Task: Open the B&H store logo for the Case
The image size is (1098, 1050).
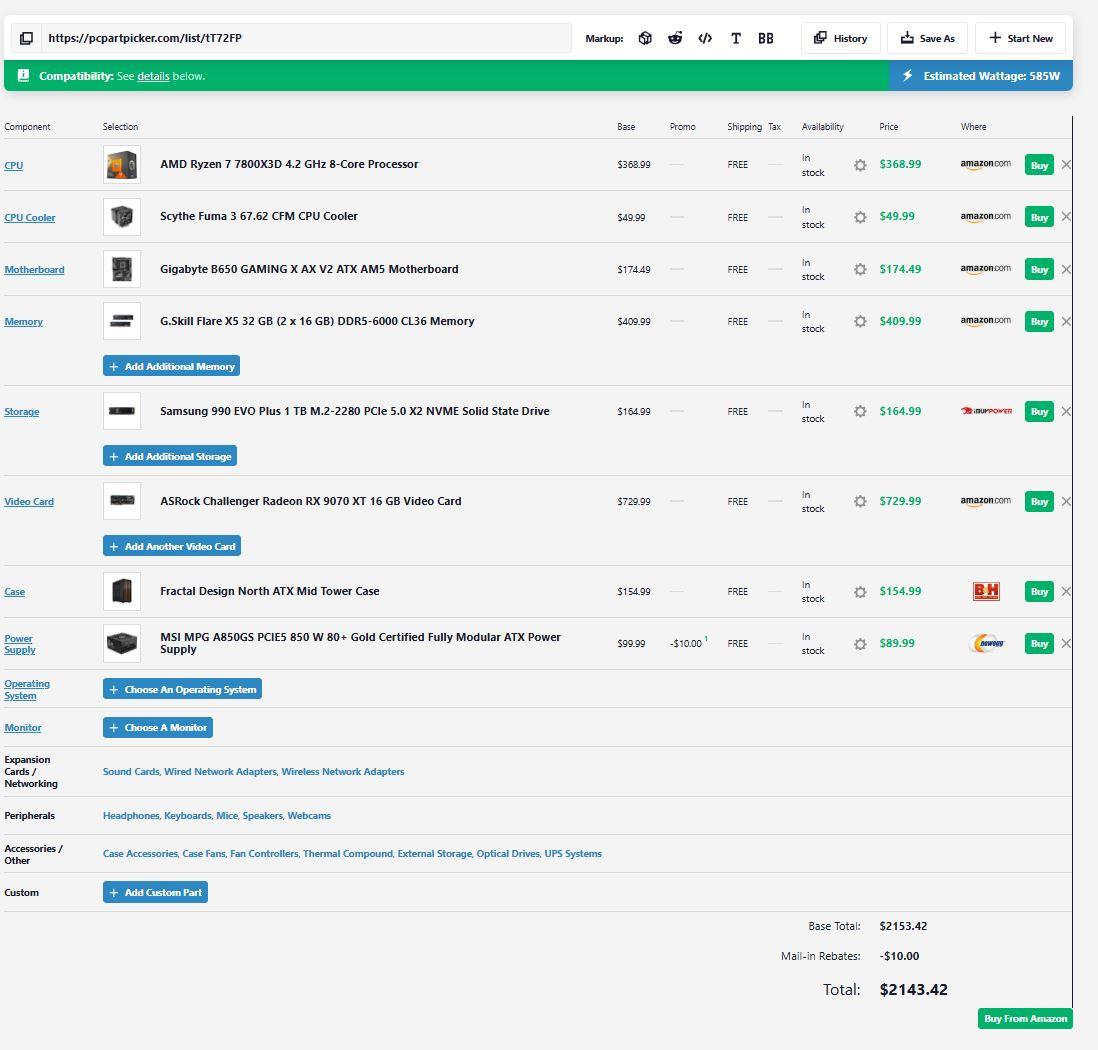Action: coord(986,591)
